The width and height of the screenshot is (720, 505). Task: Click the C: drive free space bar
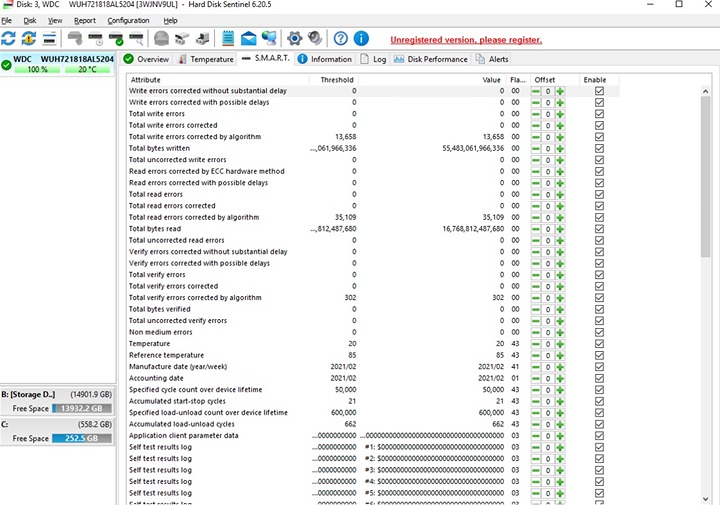[82, 438]
